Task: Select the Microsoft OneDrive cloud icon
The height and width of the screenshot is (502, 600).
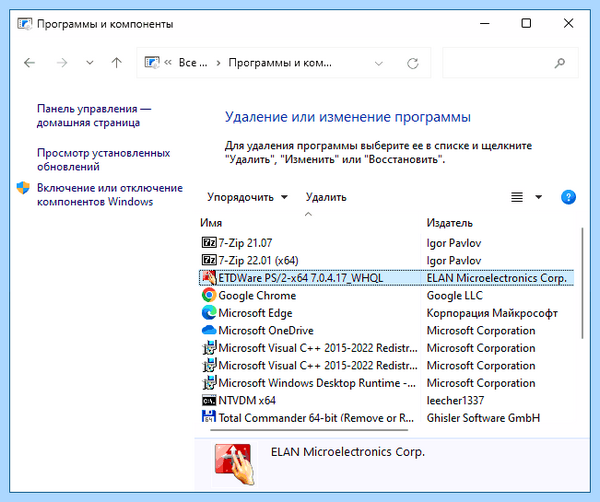Action: pyautogui.click(x=209, y=330)
